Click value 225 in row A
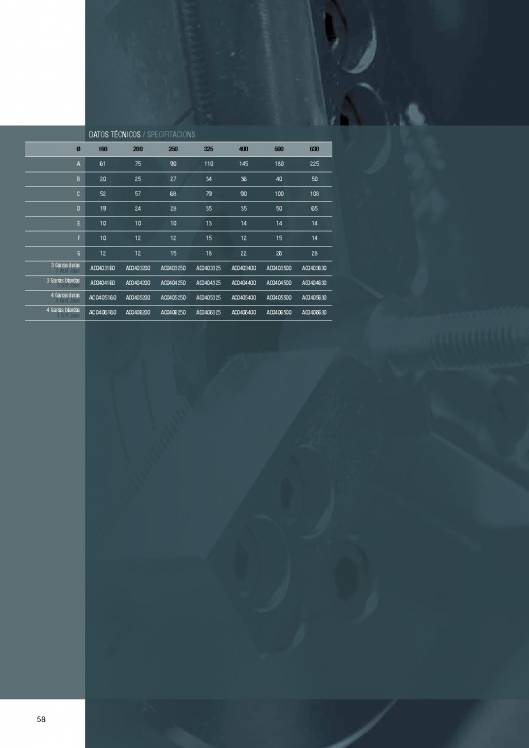Viewport: 529px width, 748px height. (314, 164)
